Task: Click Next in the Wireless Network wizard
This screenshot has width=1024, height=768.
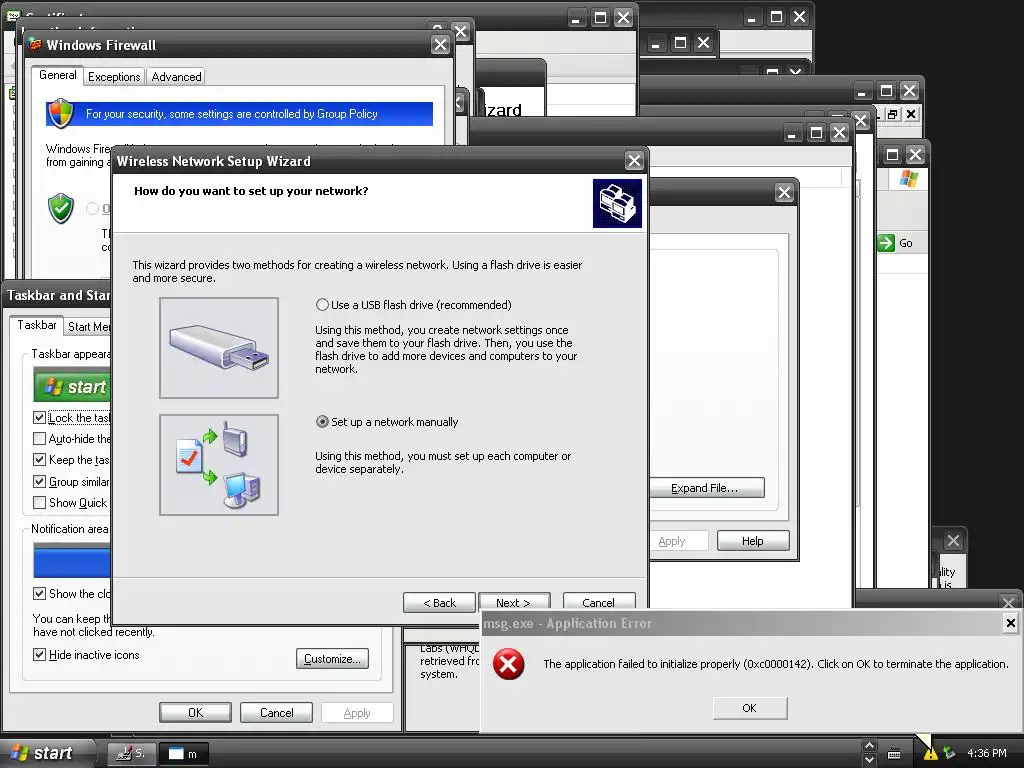Action: click(514, 602)
